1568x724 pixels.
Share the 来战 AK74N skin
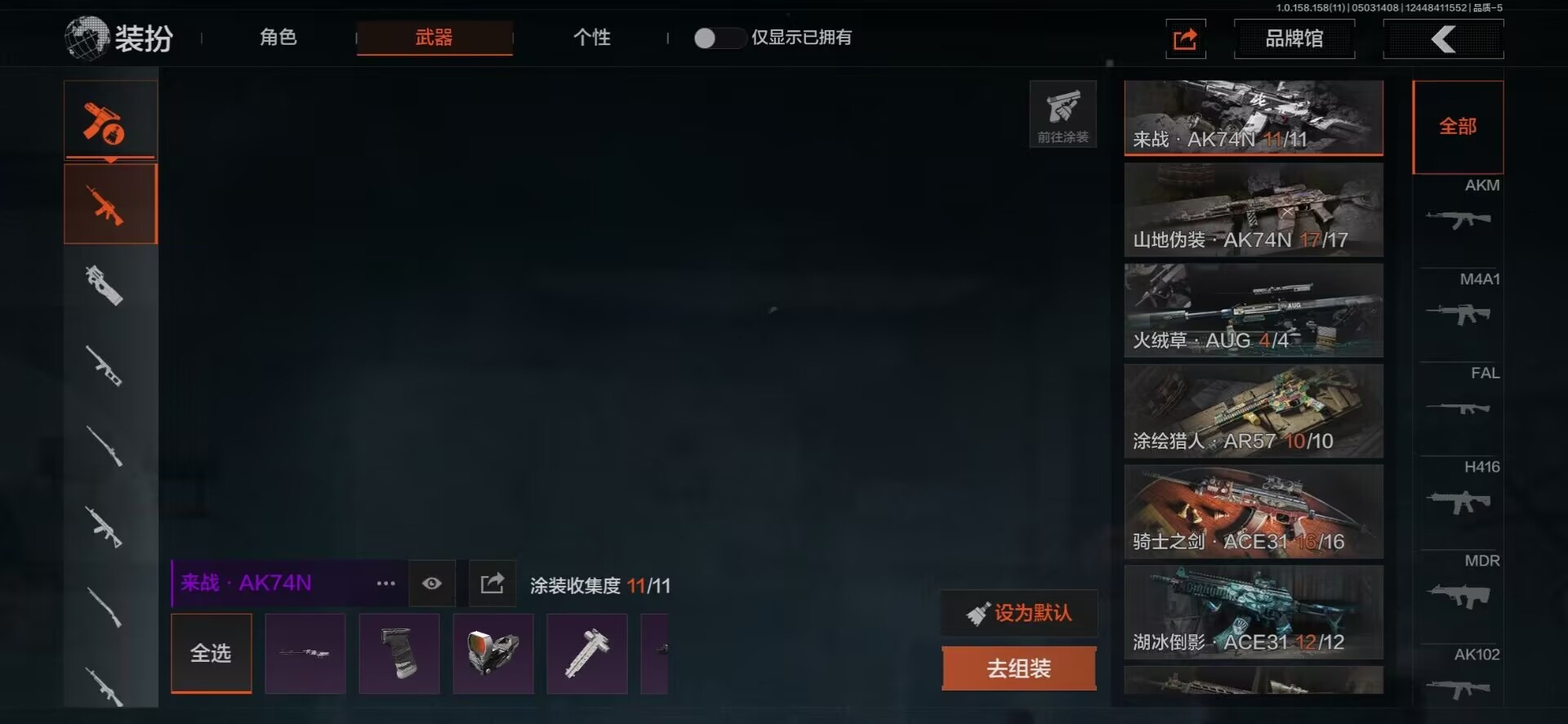coord(492,583)
